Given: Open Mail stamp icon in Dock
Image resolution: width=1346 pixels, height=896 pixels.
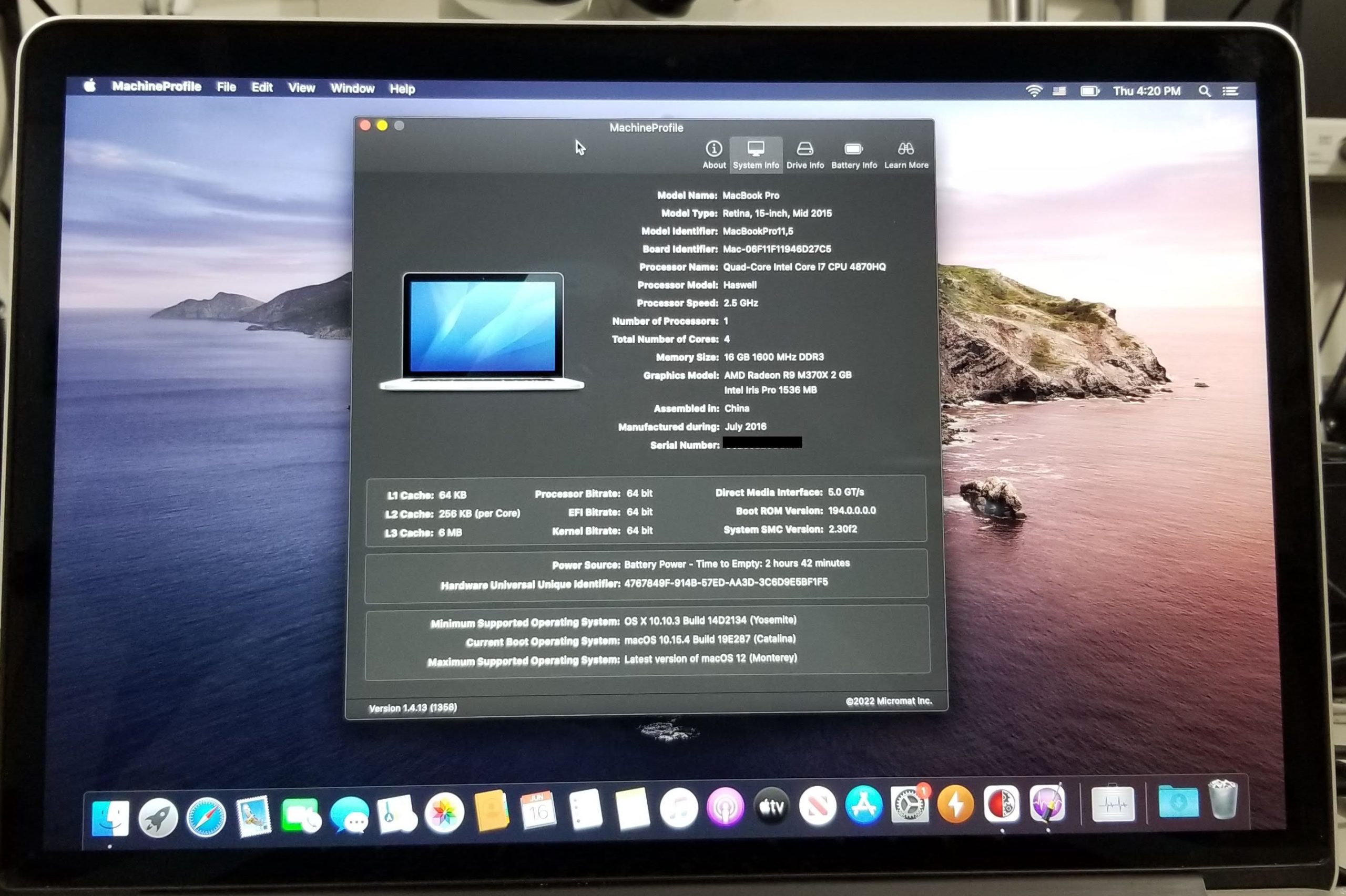Looking at the screenshot, I should click(x=253, y=816).
